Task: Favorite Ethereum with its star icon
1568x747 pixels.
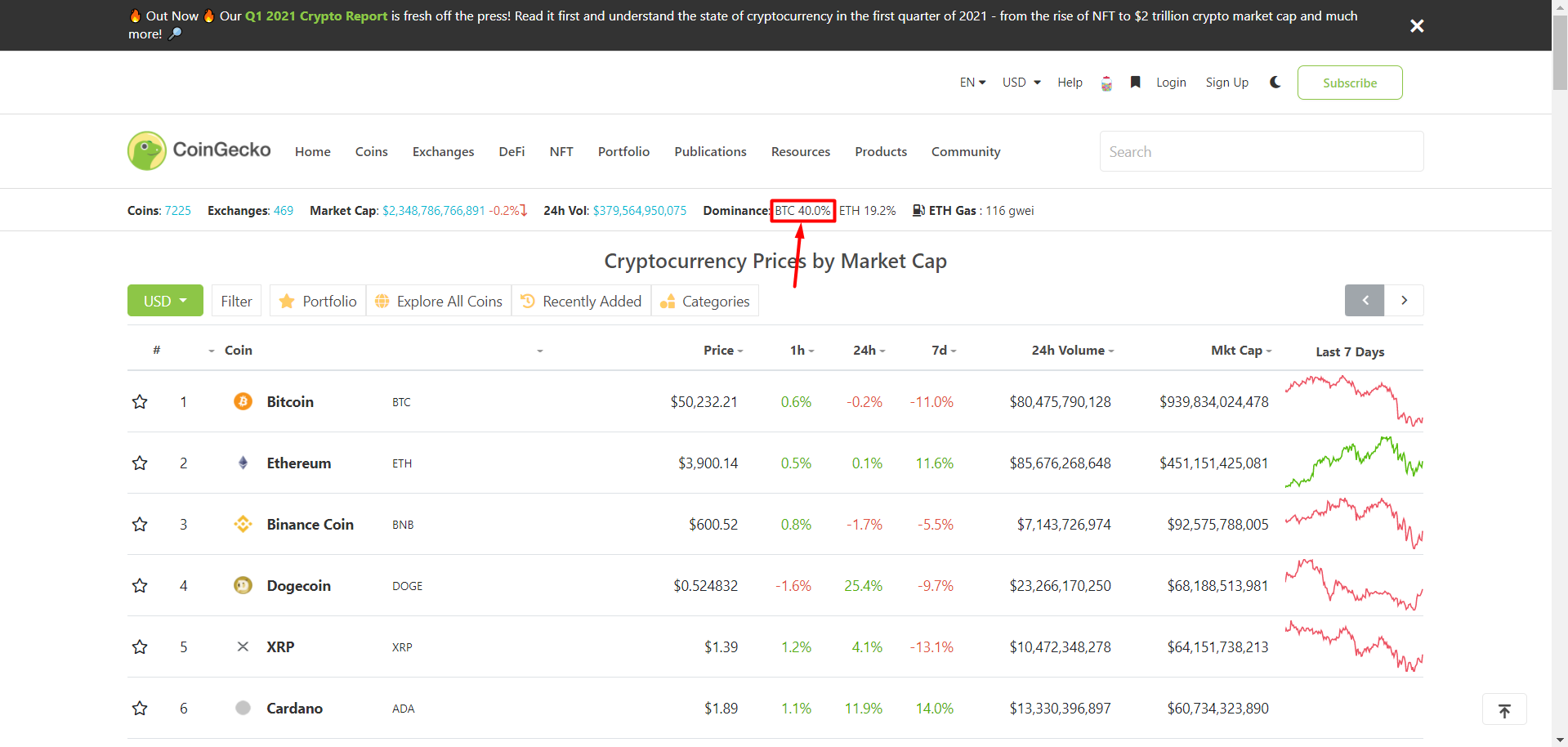Action: (140, 463)
